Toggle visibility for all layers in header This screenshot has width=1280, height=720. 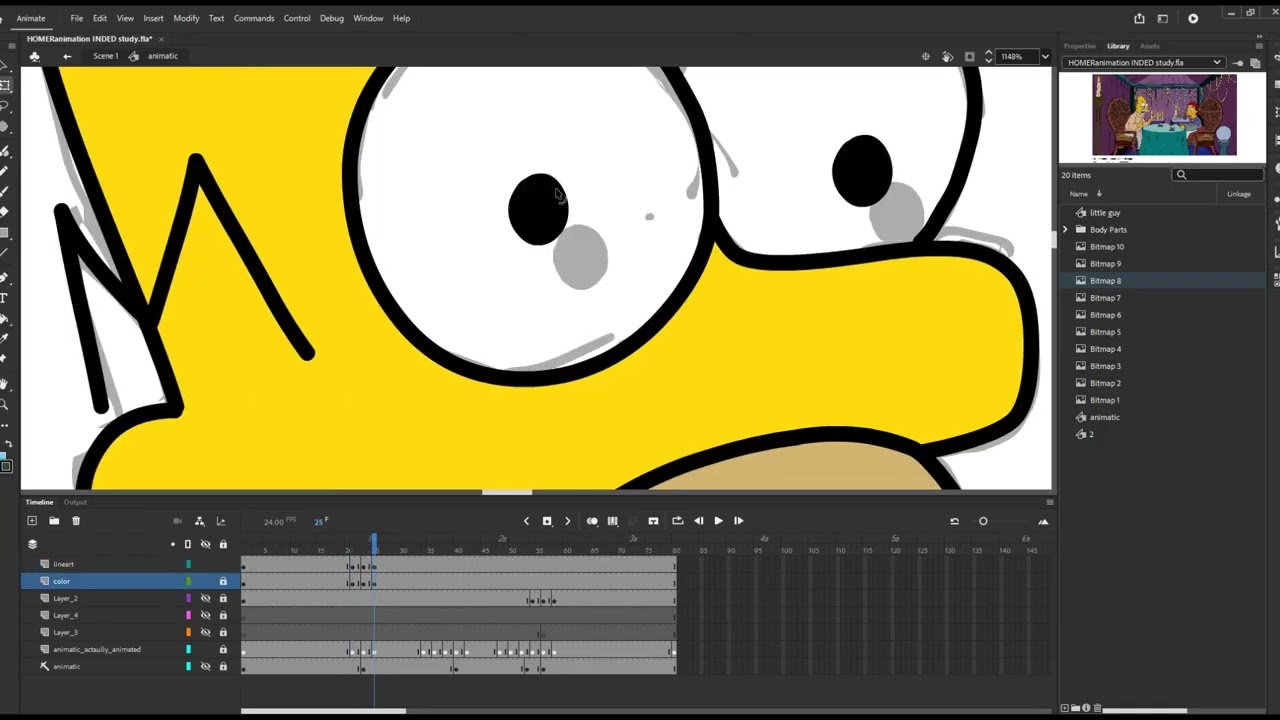point(205,544)
